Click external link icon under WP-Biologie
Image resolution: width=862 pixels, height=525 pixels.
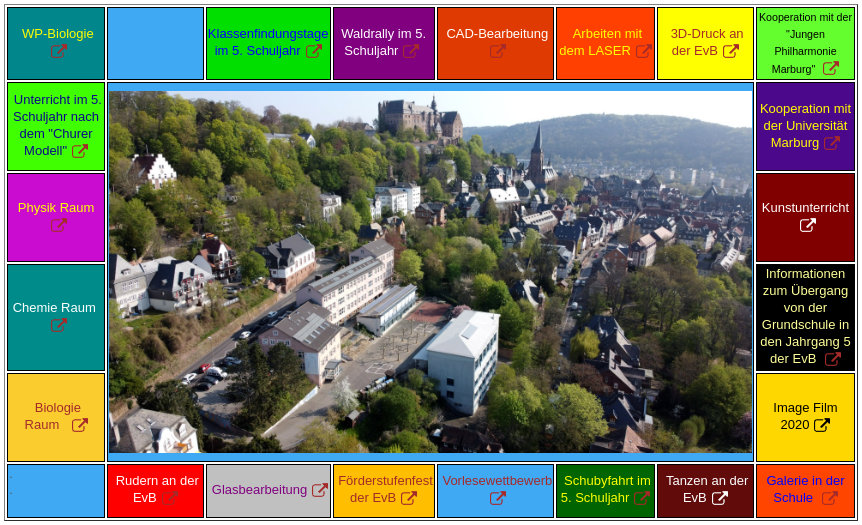59,52
